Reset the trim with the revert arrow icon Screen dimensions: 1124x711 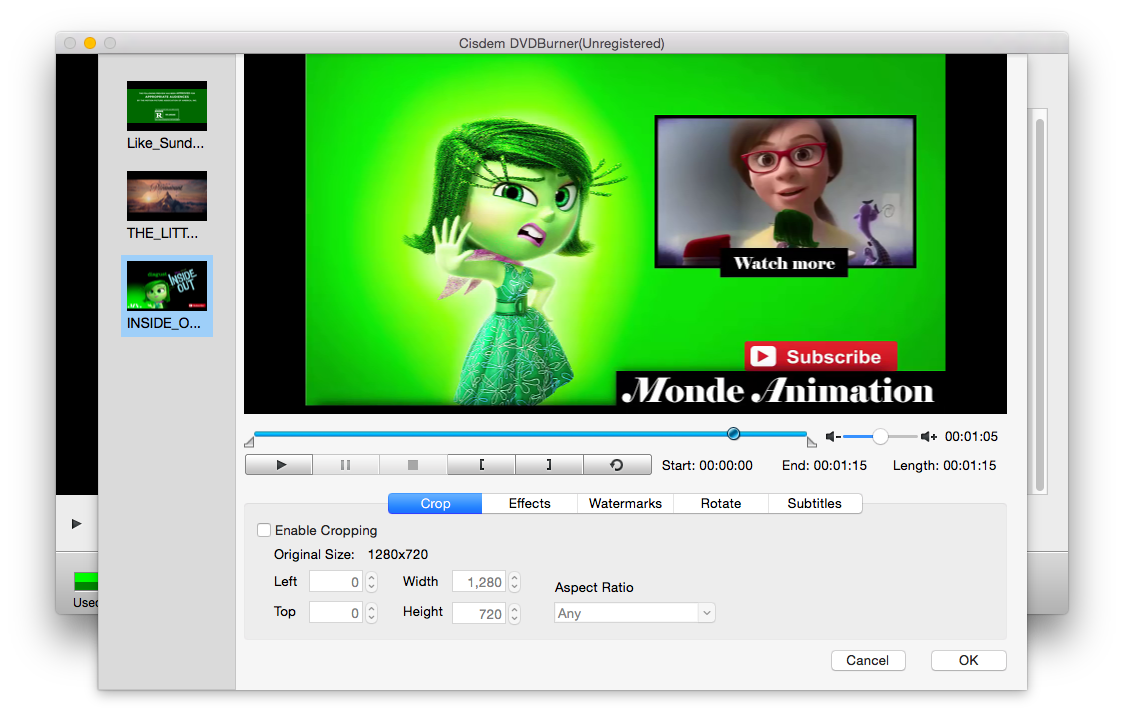point(617,465)
